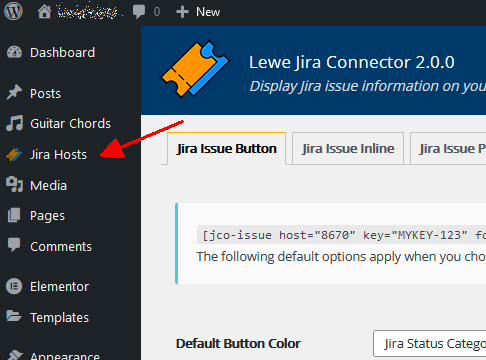Open the WordPress logo menu
Viewport: 486px width, 360px height.
coord(13,11)
